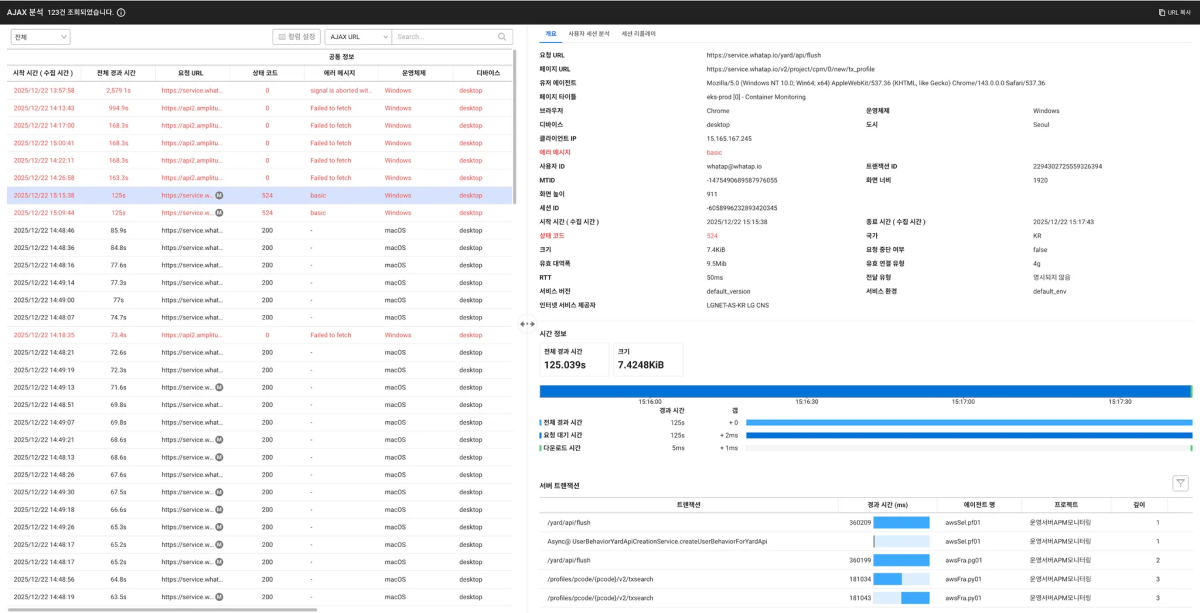
Task: Click the URL 복사 copy icon
Action: (x=1160, y=13)
